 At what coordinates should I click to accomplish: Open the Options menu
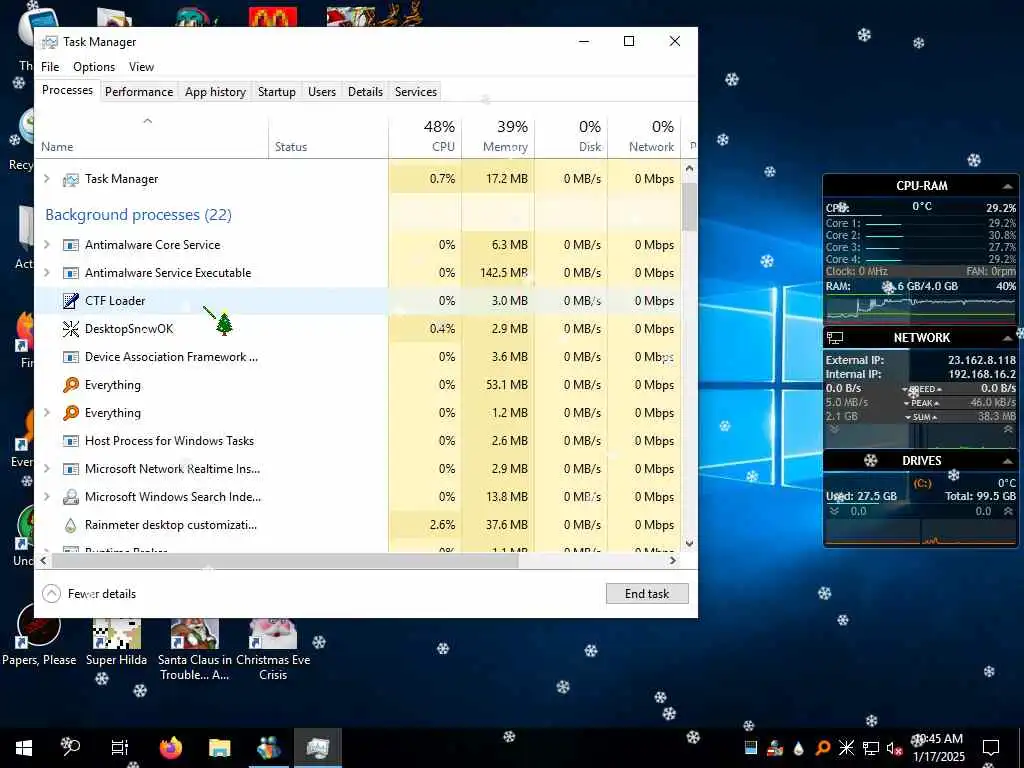[94, 67]
